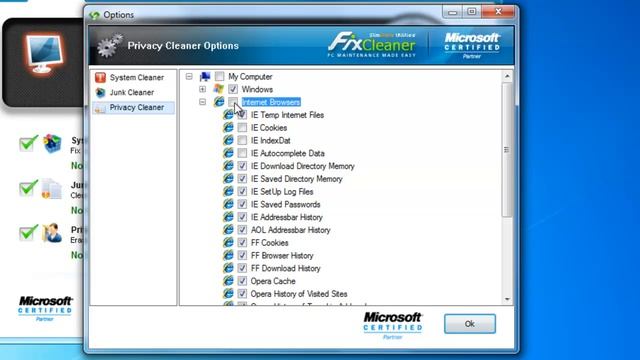
Task: Collapse the Internet Browsers tree node
Action: coord(202,102)
